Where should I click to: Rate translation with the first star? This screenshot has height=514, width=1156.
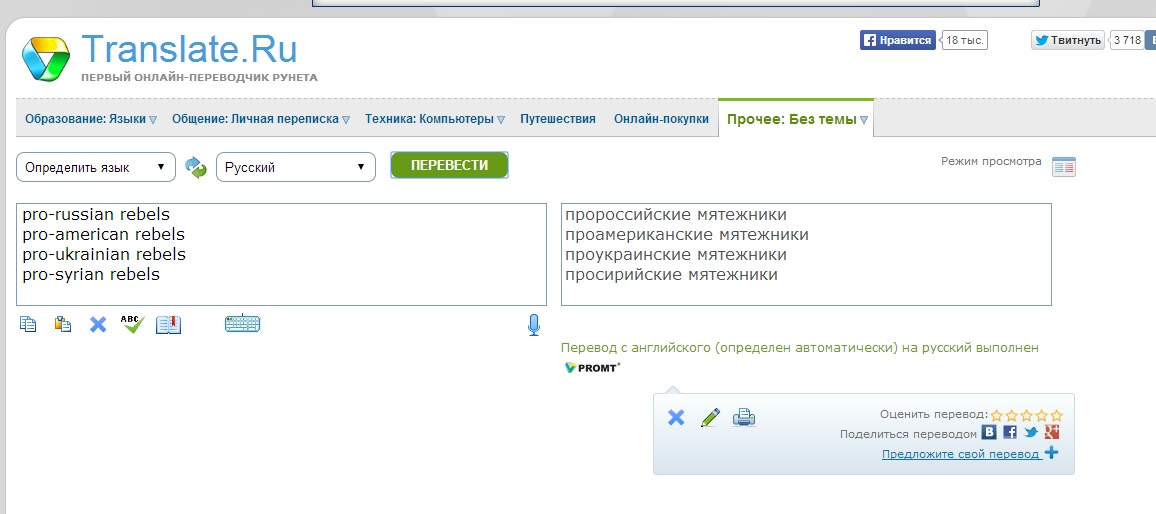click(997, 415)
